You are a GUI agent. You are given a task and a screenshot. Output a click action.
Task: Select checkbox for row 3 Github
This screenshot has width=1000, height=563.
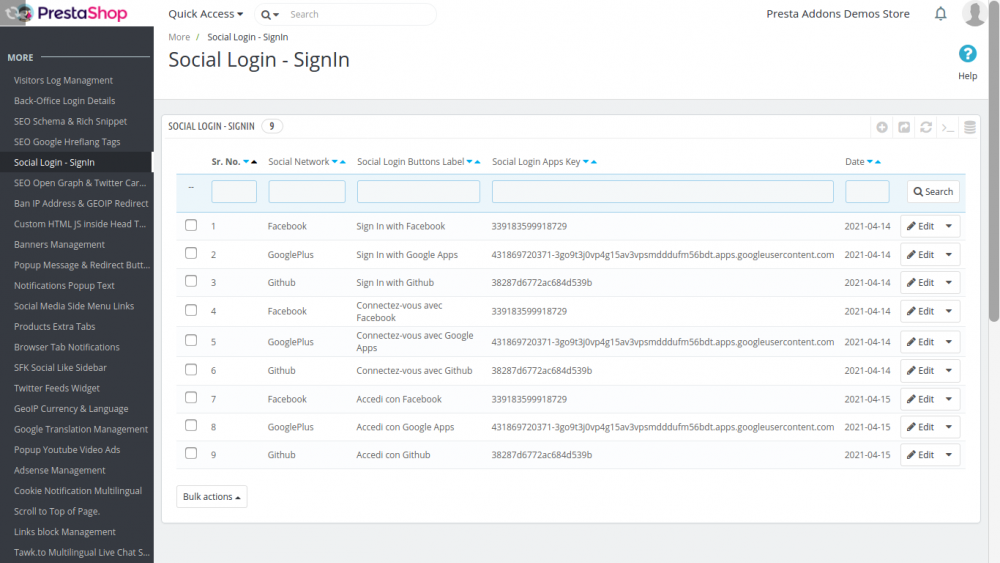click(x=191, y=281)
